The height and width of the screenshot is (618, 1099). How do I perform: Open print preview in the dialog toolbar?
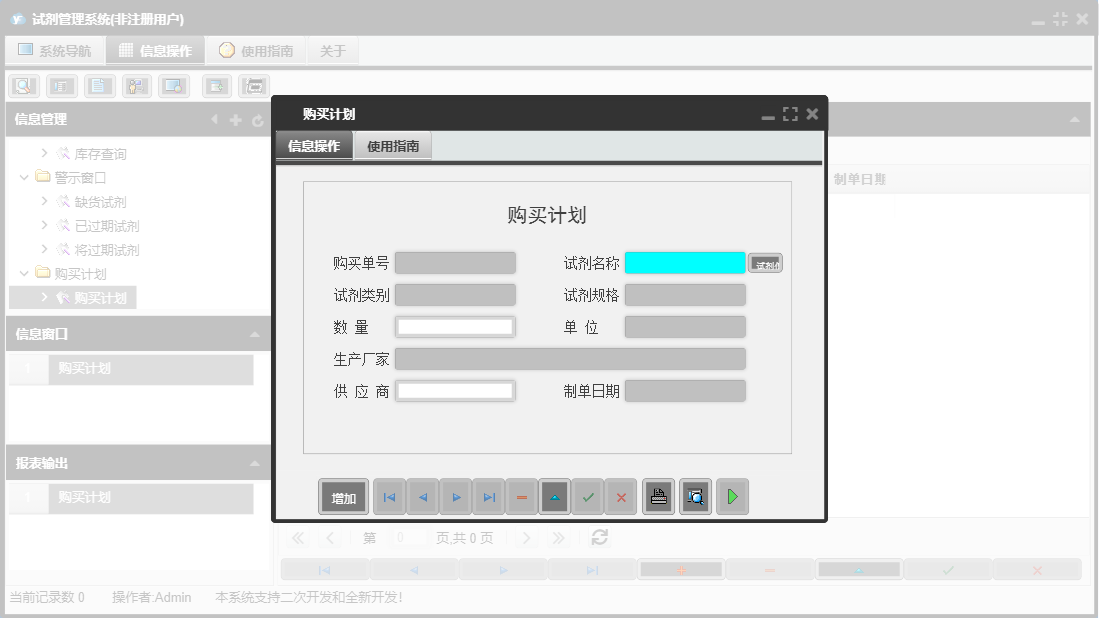pyautogui.click(x=695, y=496)
